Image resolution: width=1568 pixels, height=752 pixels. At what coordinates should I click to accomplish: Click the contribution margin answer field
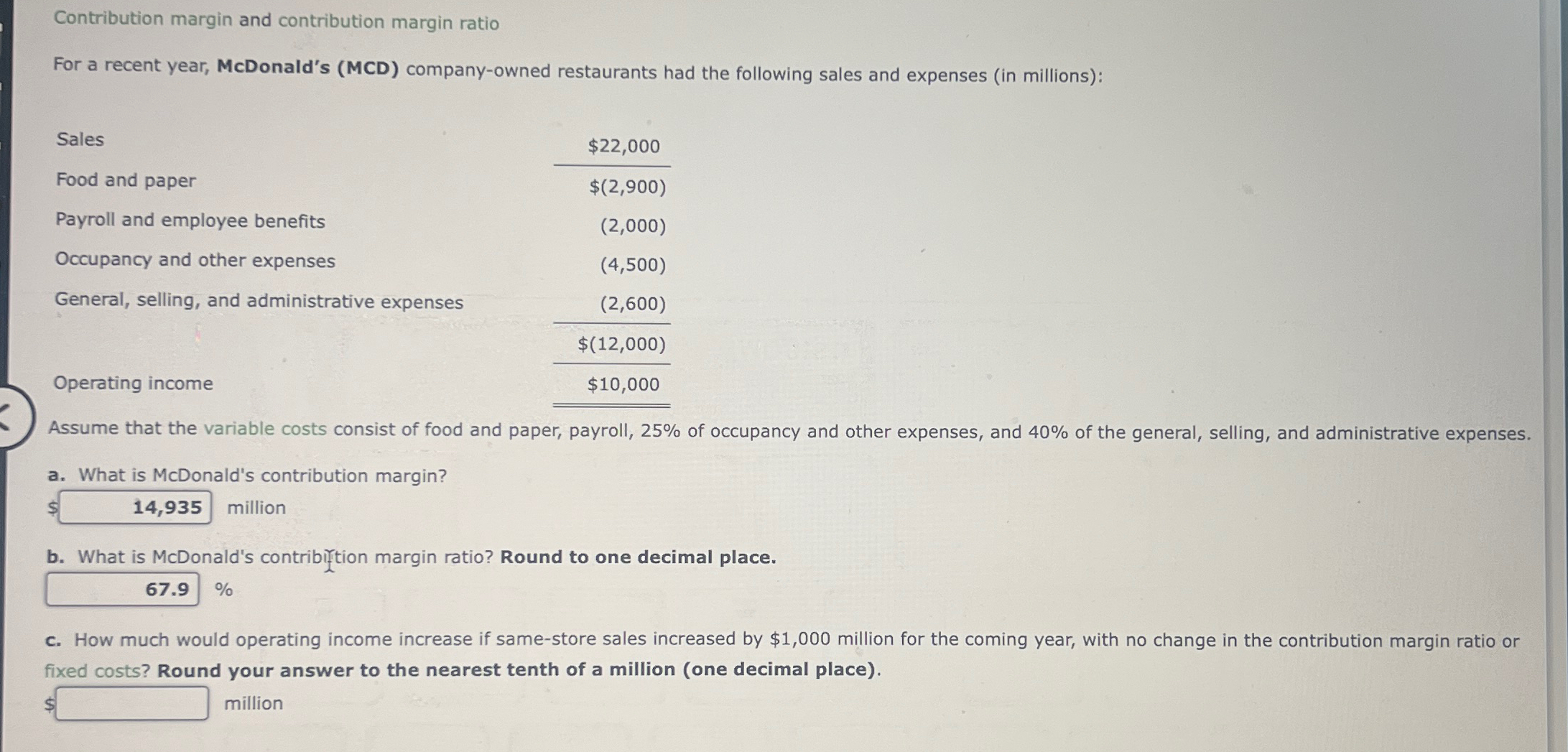(x=135, y=507)
